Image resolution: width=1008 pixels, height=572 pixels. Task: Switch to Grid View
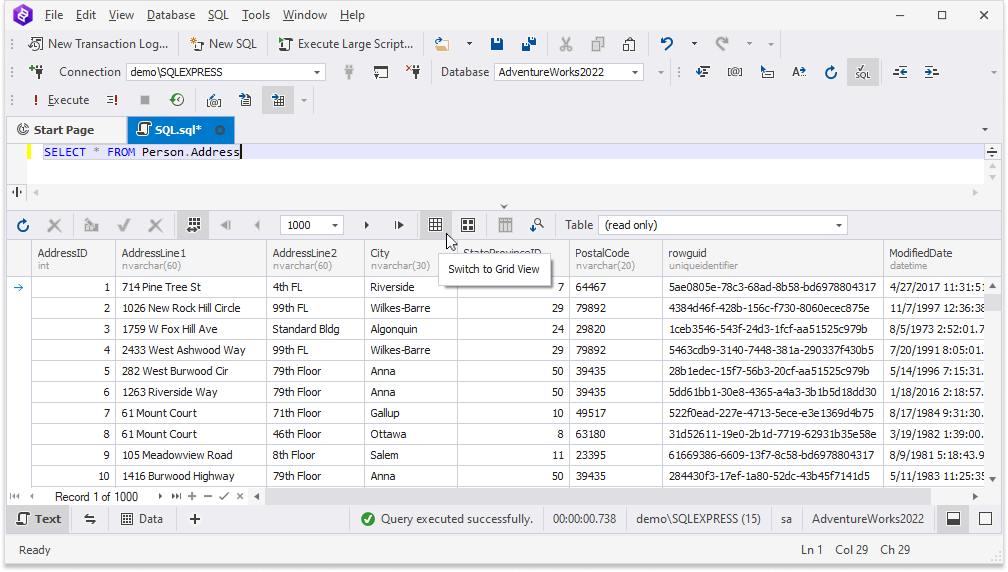click(435, 225)
